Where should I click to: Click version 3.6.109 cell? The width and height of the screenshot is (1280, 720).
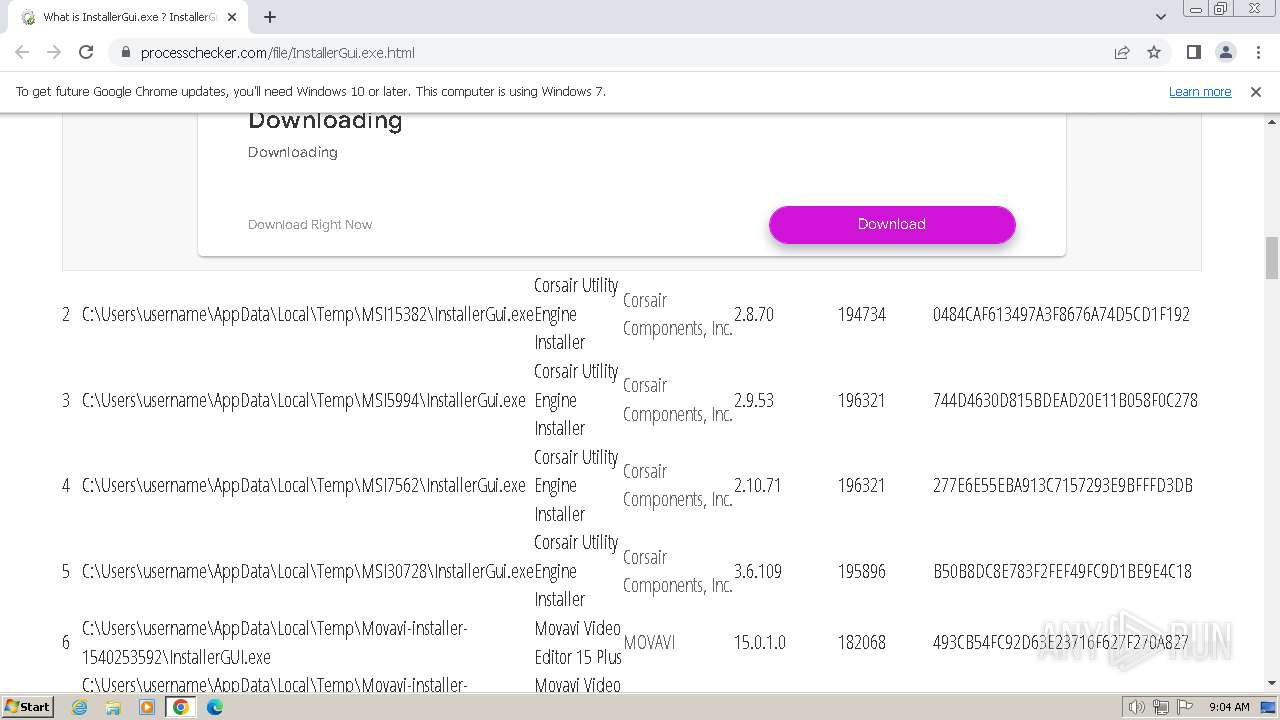[x=758, y=571]
